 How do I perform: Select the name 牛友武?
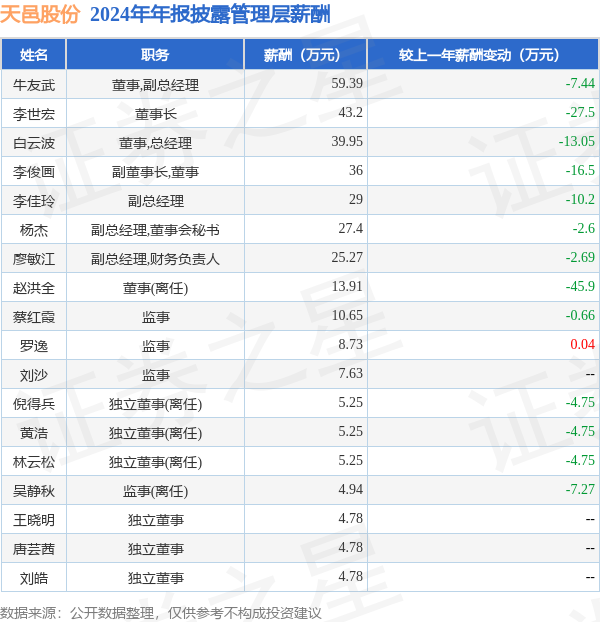(x=34, y=84)
